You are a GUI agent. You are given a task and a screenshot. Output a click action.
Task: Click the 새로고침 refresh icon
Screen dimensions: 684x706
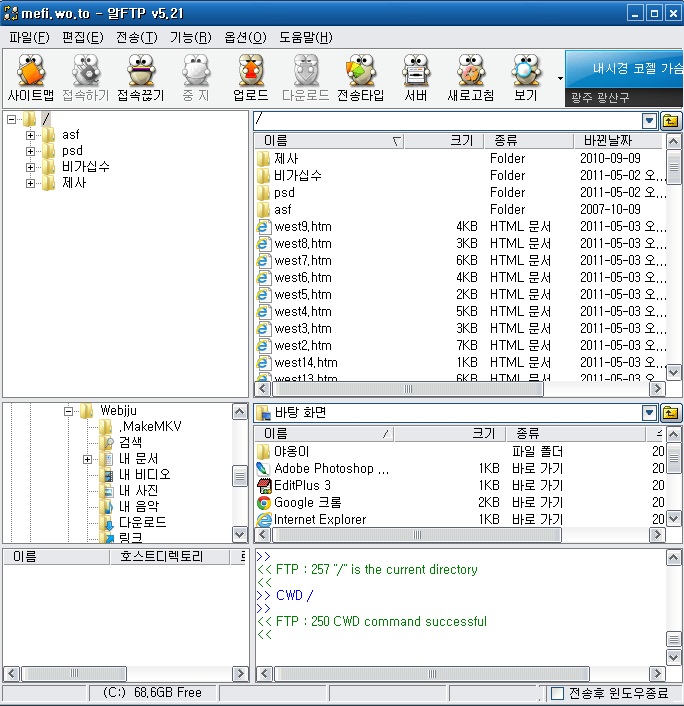coord(469,78)
